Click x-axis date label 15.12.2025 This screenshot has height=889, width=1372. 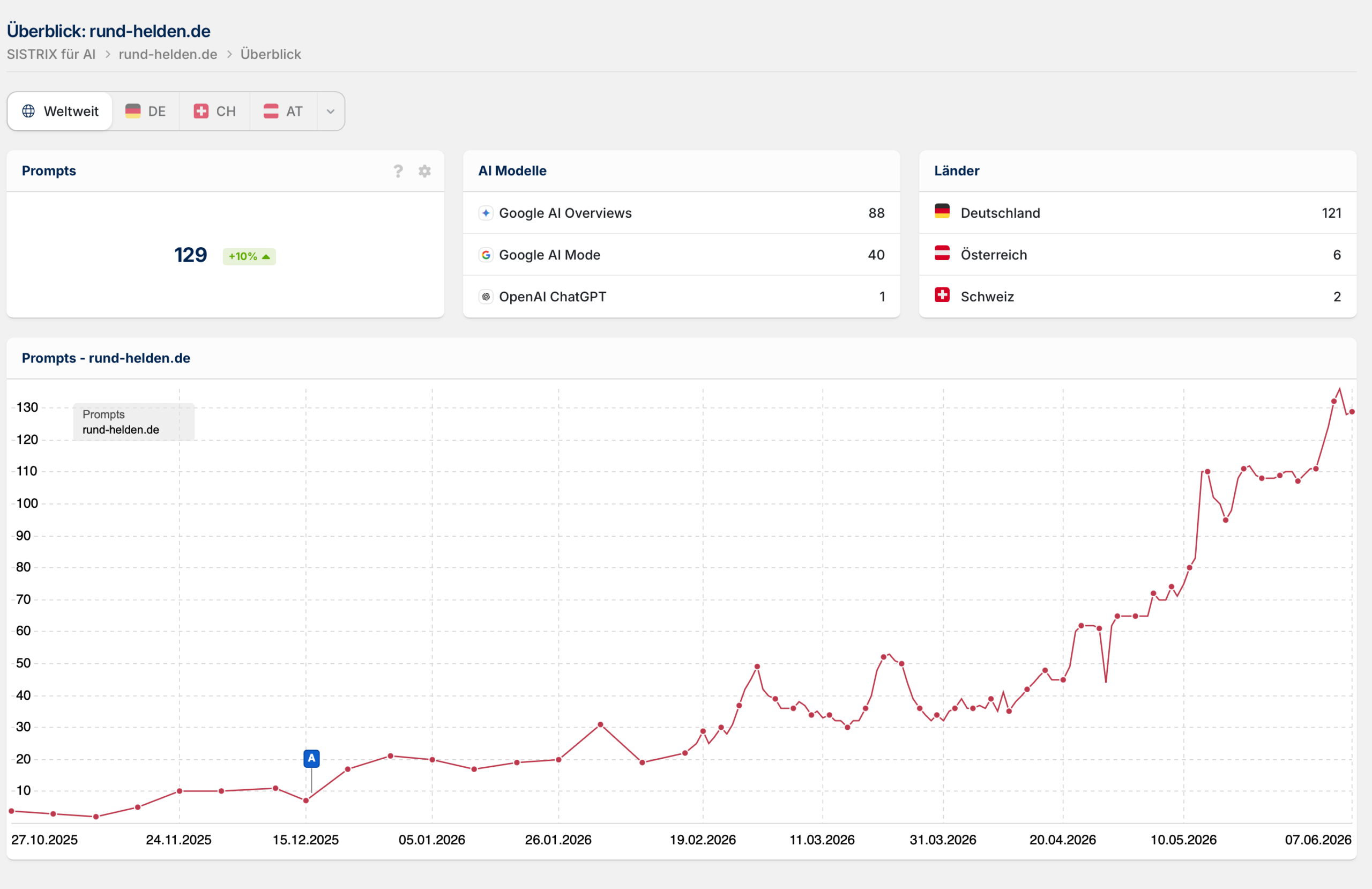pos(305,839)
